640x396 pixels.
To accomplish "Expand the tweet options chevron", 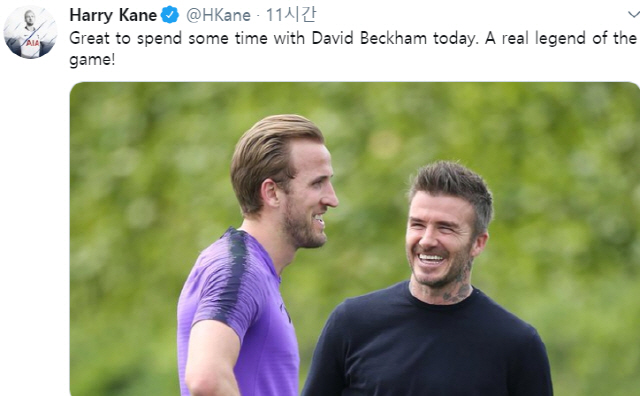I will (x=633, y=15).
